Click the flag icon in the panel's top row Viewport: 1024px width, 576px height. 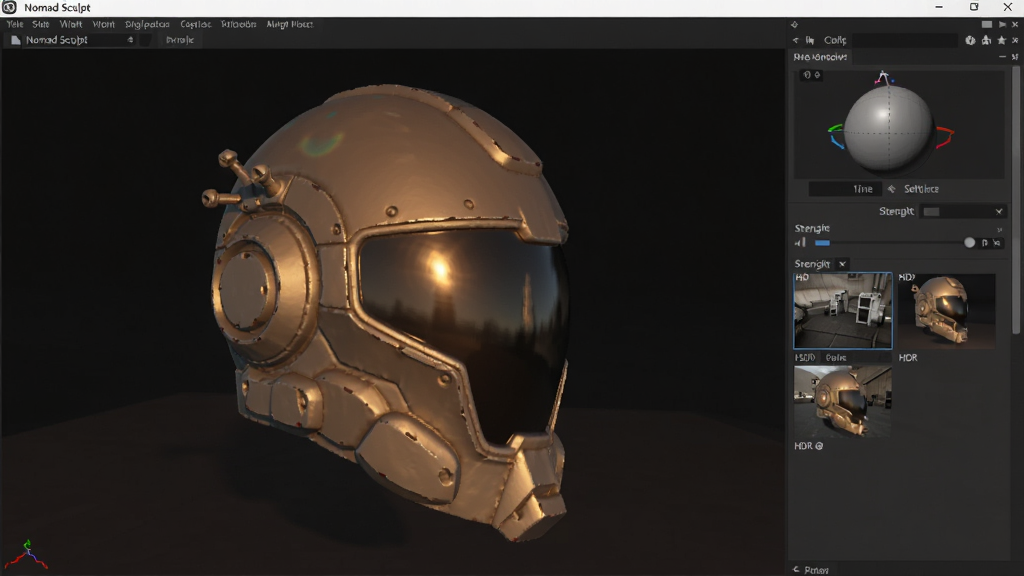[1002, 24]
